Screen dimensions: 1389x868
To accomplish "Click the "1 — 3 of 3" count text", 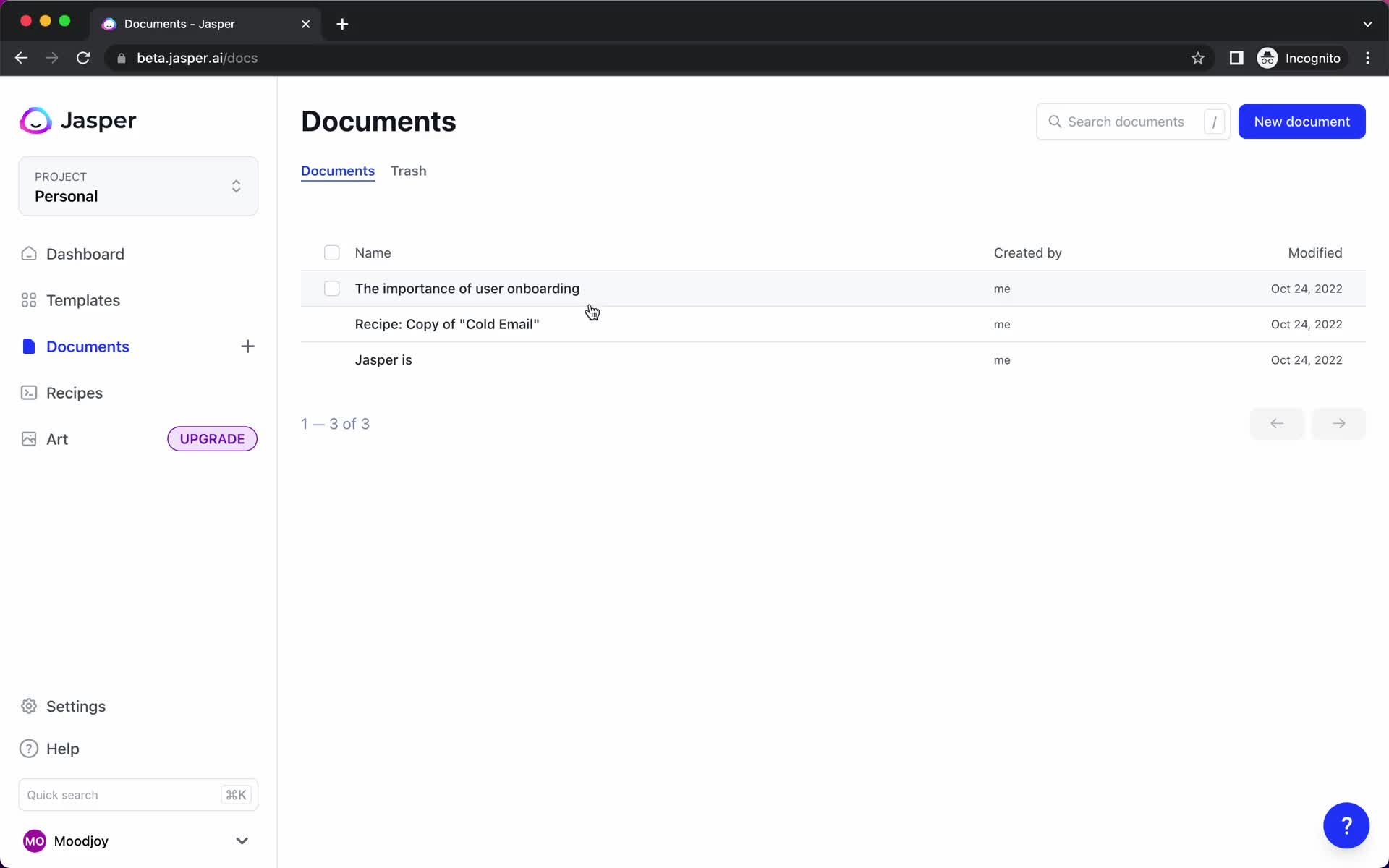I will click(335, 424).
